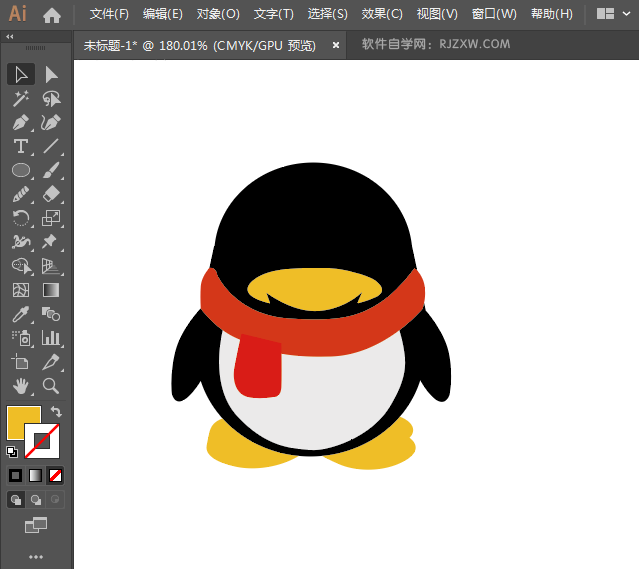Choose the Eyedropper tool
This screenshot has height=569, width=639.
[x=20, y=314]
